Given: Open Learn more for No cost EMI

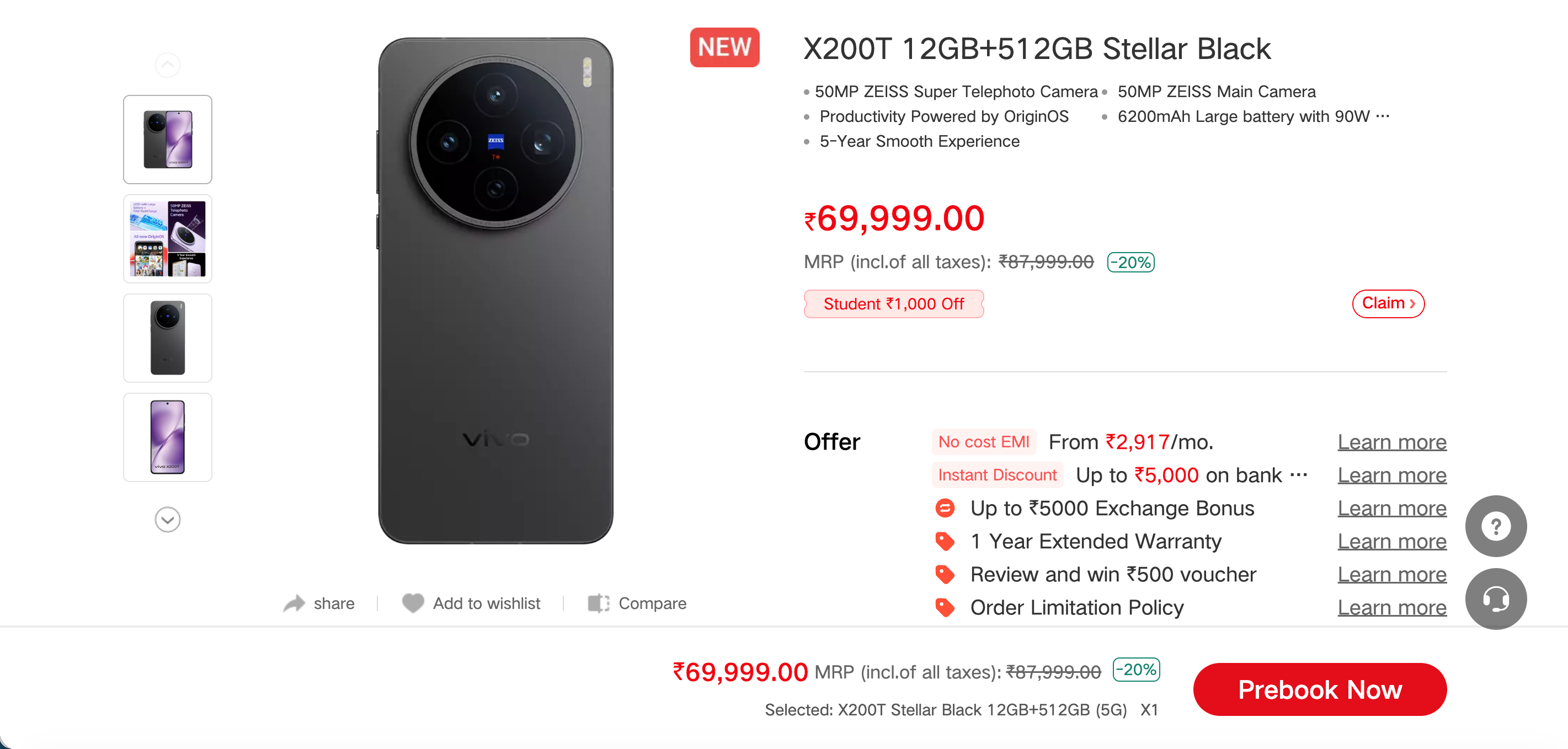Looking at the screenshot, I should coord(1391,442).
